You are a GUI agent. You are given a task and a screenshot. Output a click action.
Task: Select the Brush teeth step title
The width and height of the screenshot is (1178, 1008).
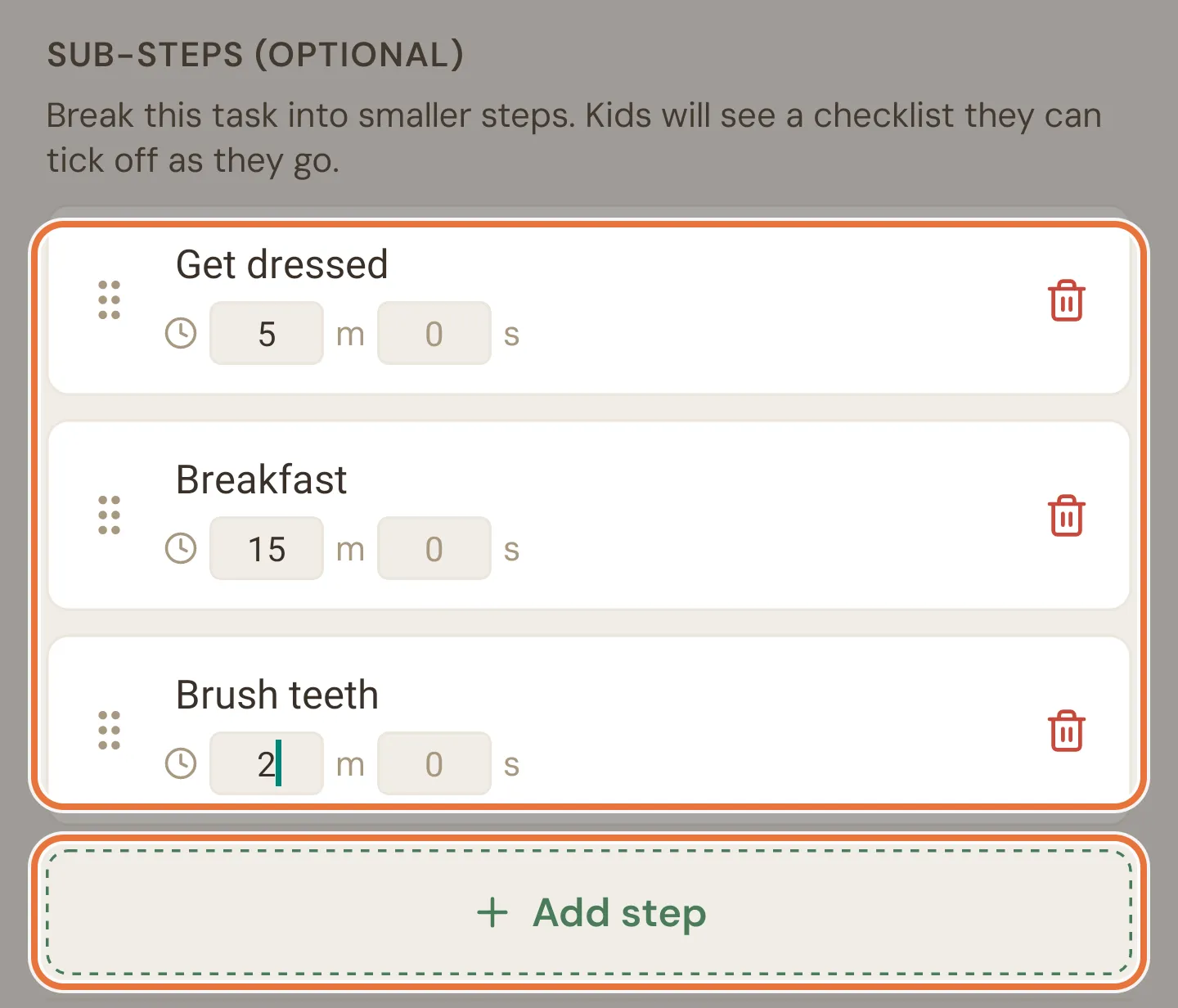pos(277,695)
